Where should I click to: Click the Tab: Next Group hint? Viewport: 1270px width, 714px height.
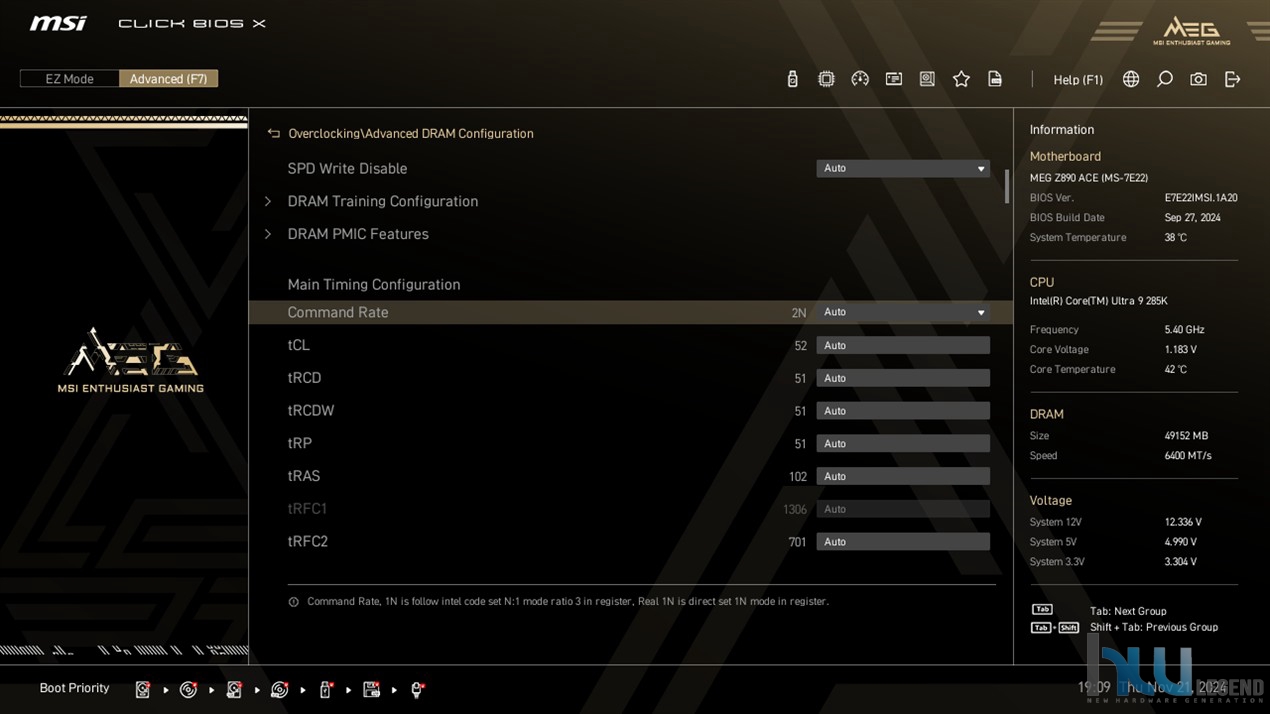[1128, 611]
